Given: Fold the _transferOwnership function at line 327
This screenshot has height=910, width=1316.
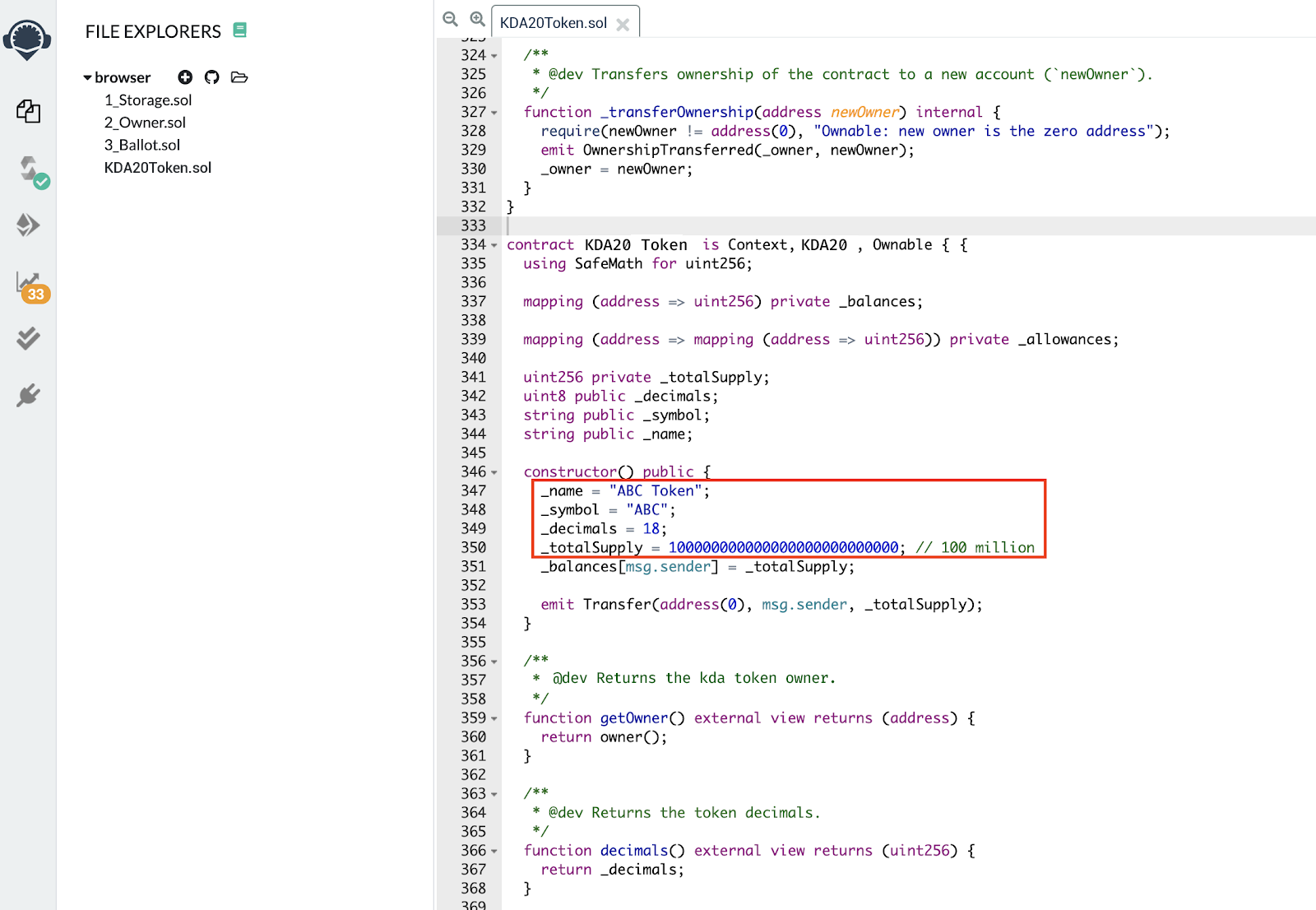Looking at the screenshot, I should [x=494, y=113].
